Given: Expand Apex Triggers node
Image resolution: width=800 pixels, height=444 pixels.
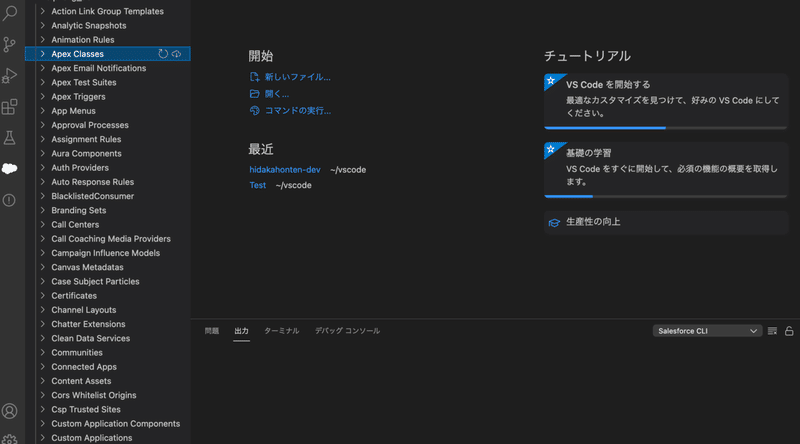Looking at the screenshot, I should click(x=42, y=96).
